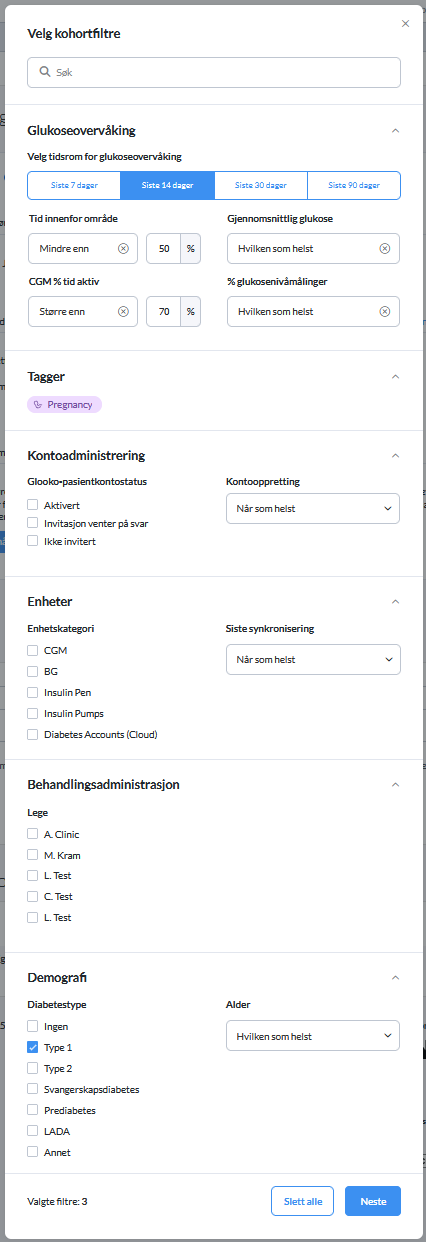Clear the Større enn selection icon
Image resolution: width=426 pixels, height=1242 pixels.
click(x=123, y=311)
